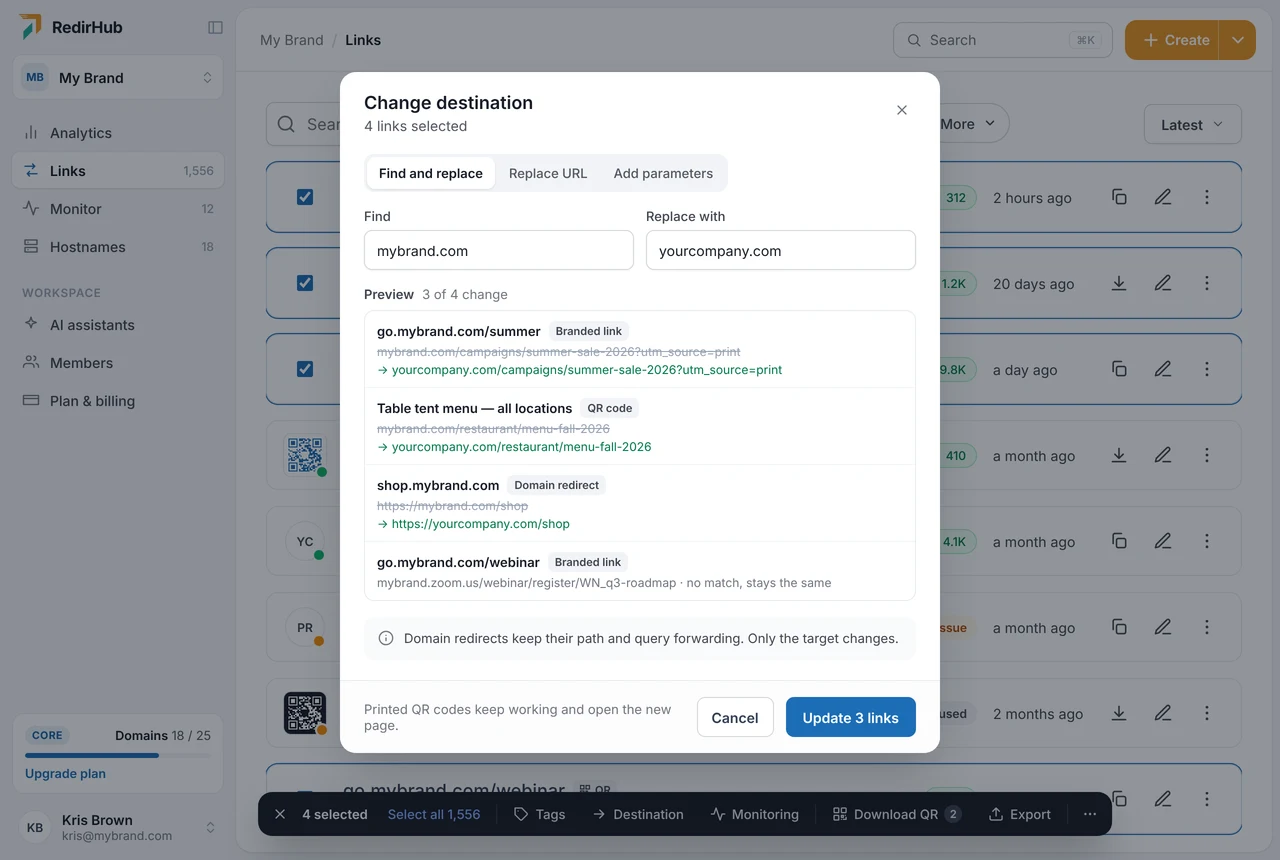
Task: Click the domains usage progress bar
Action: tap(118, 755)
